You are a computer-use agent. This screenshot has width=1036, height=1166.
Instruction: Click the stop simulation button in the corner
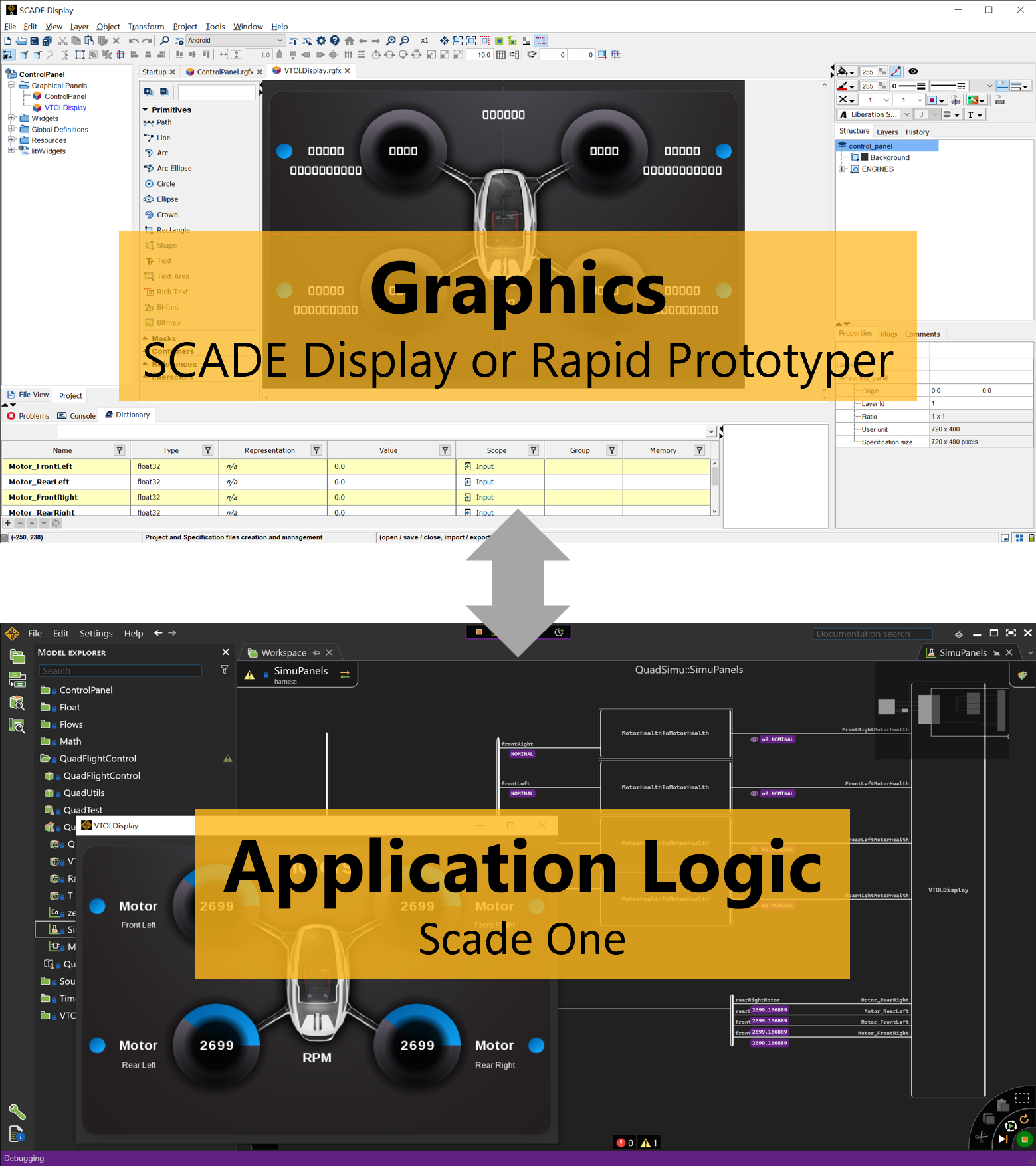click(x=1024, y=1139)
